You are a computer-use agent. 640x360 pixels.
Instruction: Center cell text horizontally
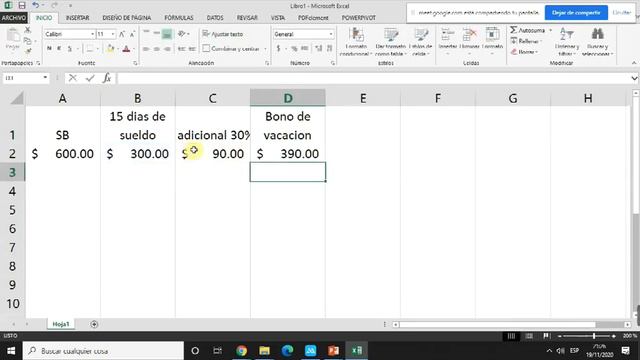tap(156, 49)
